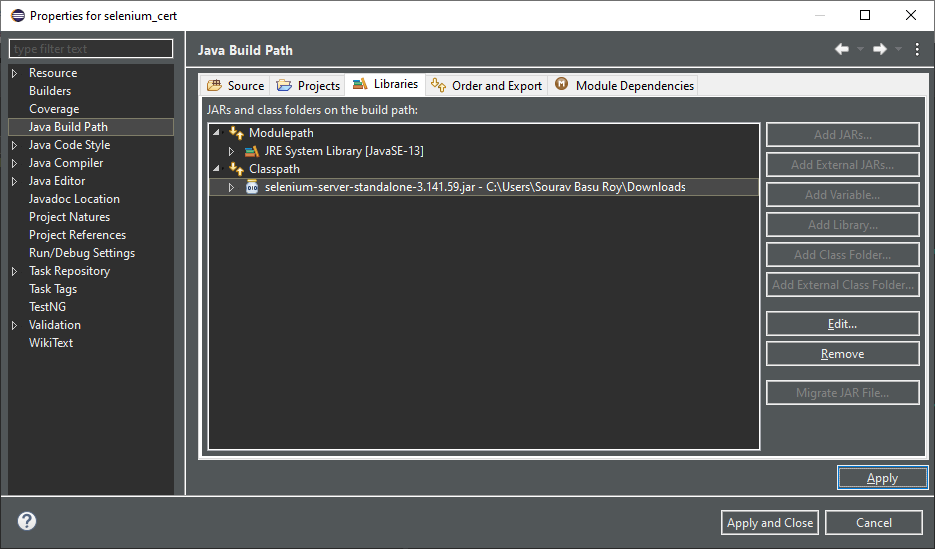Collapse the Classpath node
Screen dimensions: 935x549
point(216,169)
